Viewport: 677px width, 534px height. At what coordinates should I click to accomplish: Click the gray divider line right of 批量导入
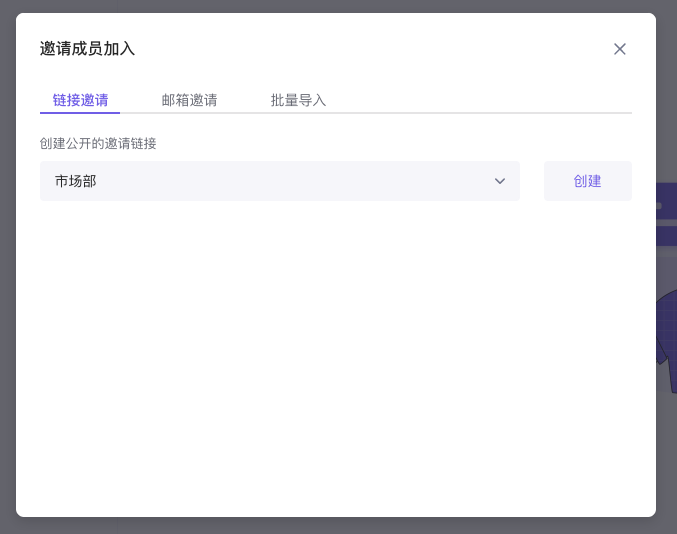(480, 113)
